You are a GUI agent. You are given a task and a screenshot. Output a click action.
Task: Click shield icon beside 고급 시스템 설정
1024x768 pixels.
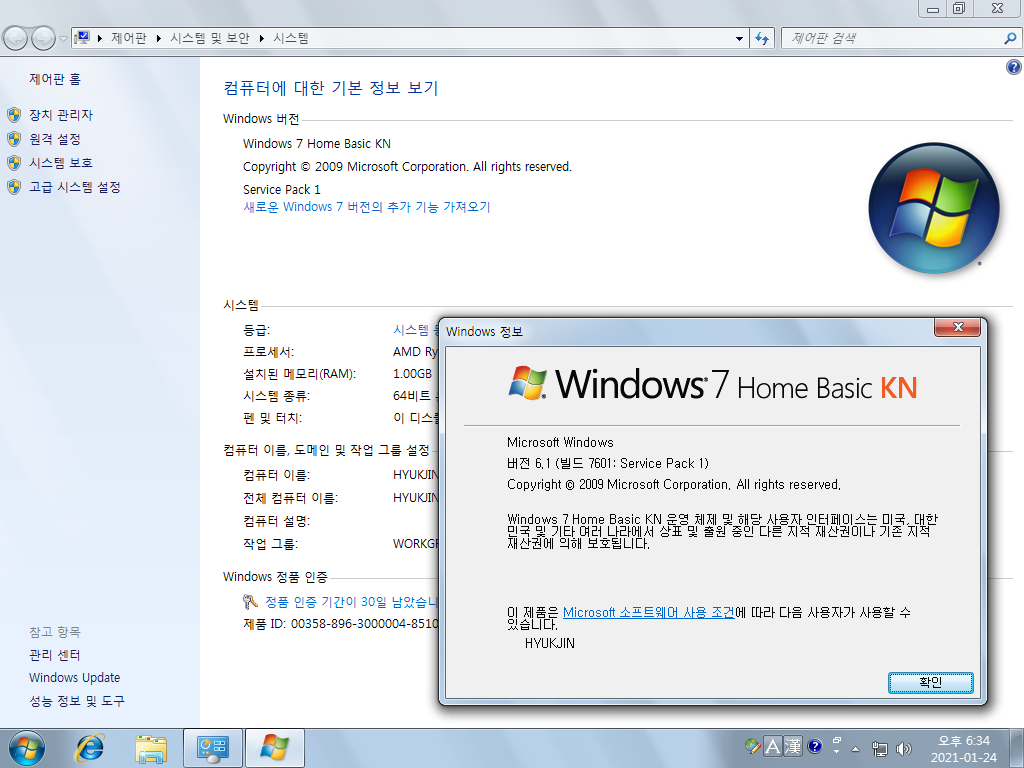[x=14, y=187]
